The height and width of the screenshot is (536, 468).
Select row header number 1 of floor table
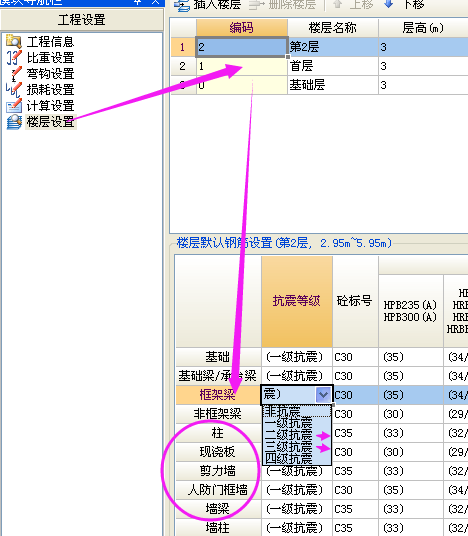coord(183,47)
